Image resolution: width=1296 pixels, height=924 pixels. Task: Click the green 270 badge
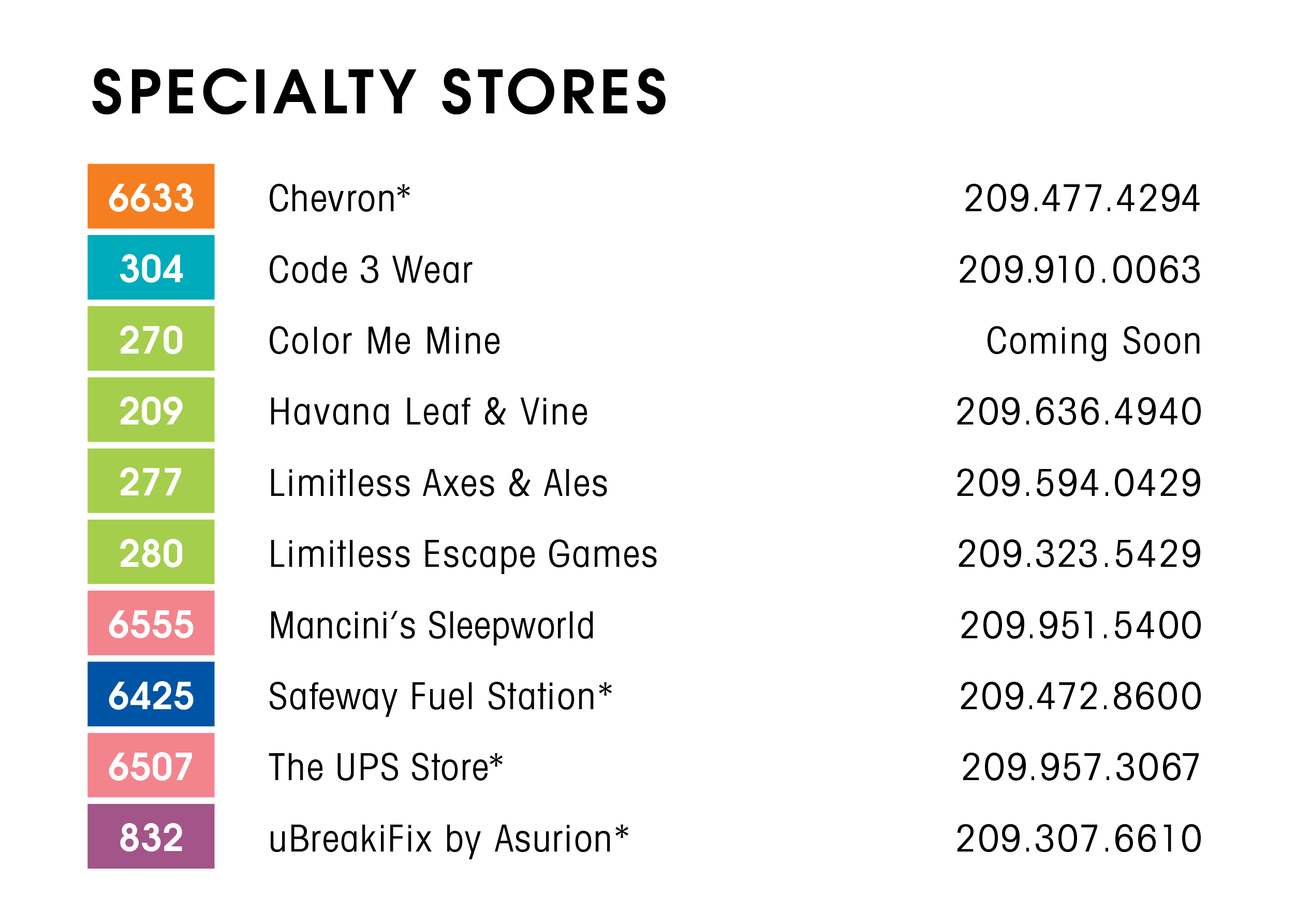151,339
